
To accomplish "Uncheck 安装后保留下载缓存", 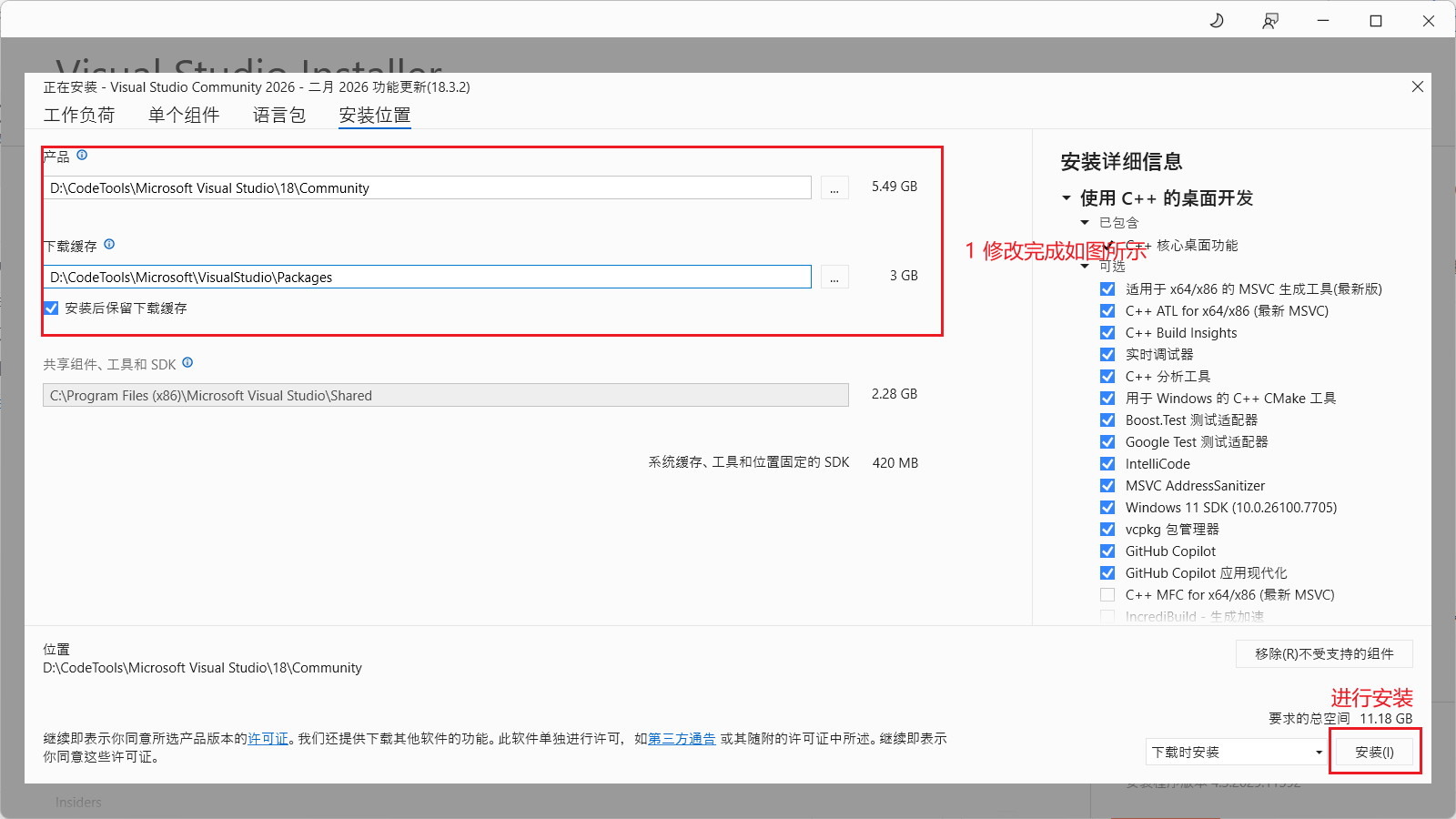I will [x=51, y=308].
